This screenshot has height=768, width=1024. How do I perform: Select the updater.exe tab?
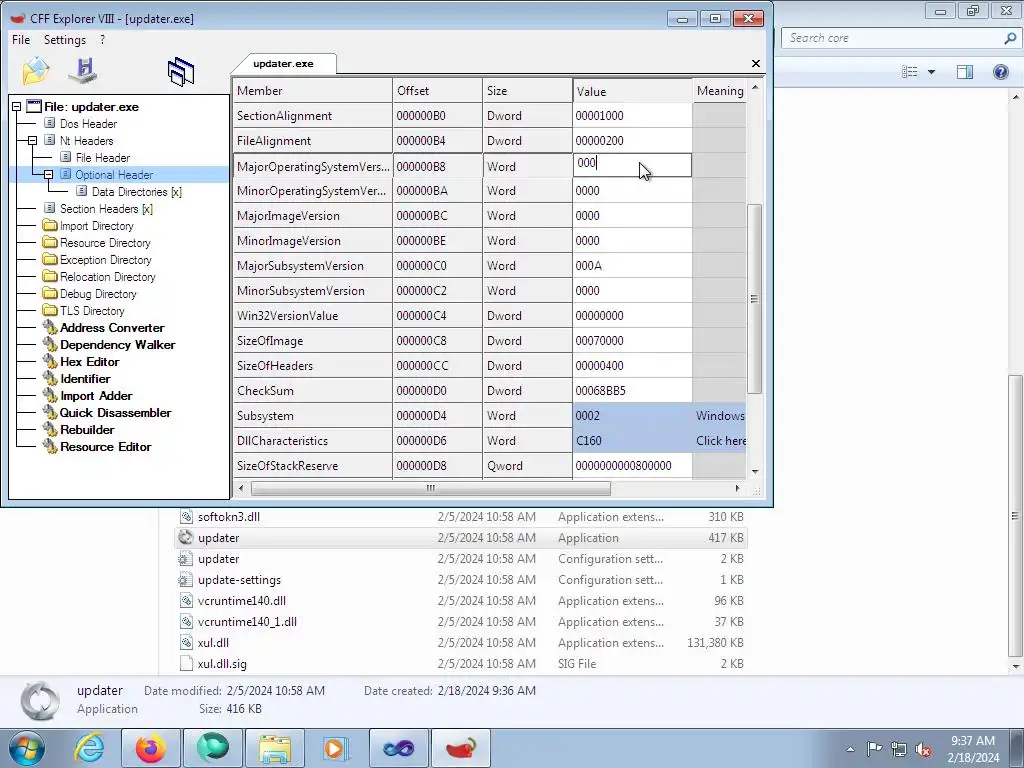[283, 63]
